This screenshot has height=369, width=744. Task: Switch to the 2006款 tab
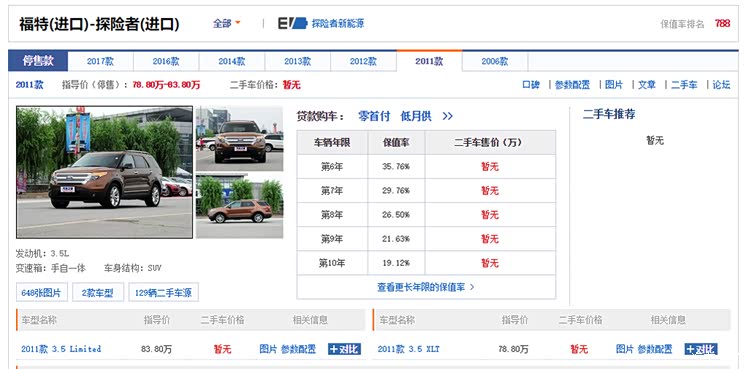pyautogui.click(x=495, y=61)
